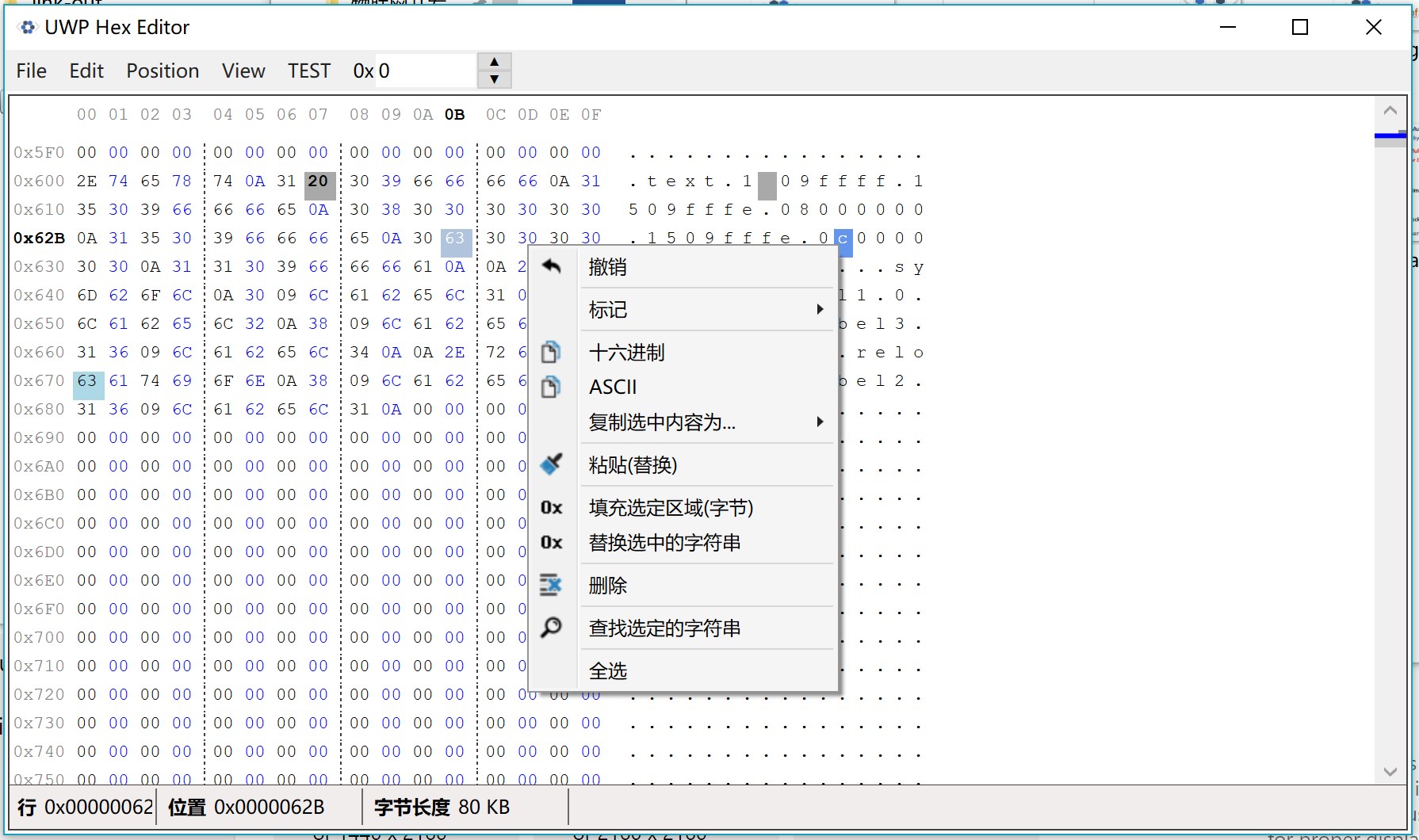The height and width of the screenshot is (840, 1419).
Task: Open the Position menu
Action: coord(163,71)
